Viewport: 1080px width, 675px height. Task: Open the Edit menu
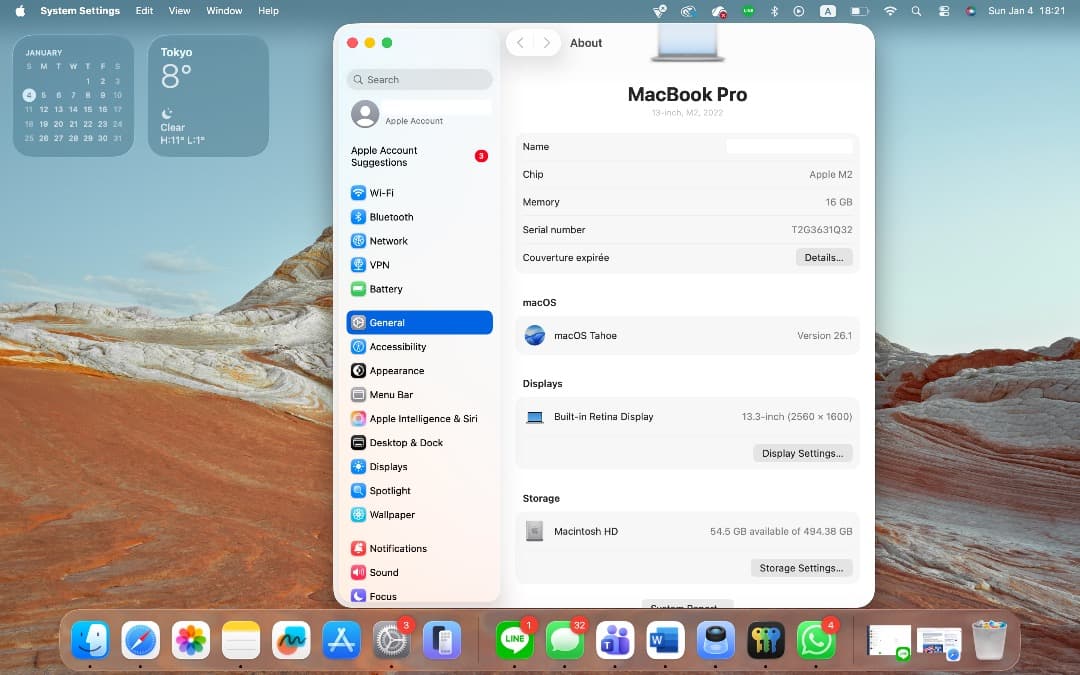(145, 11)
